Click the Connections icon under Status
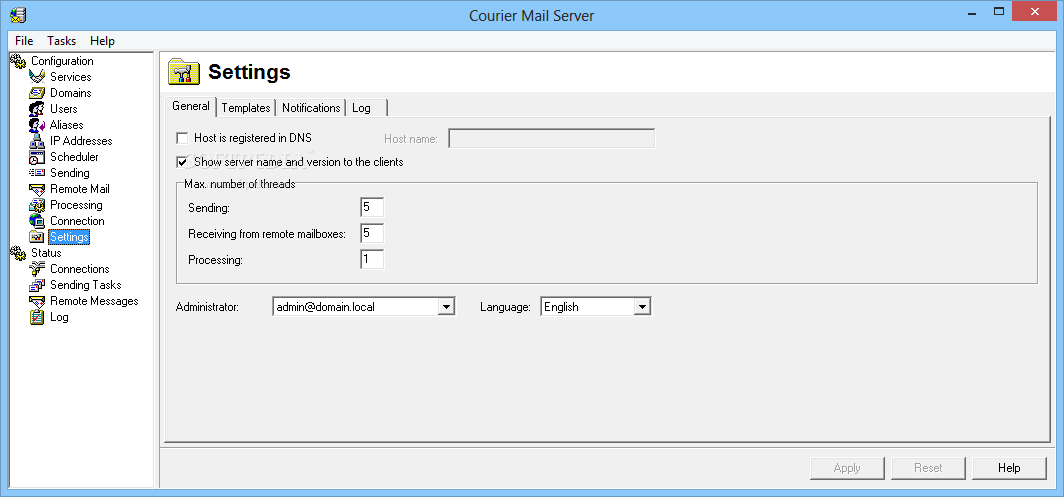The image size is (1064, 497). (x=37, y=269)
